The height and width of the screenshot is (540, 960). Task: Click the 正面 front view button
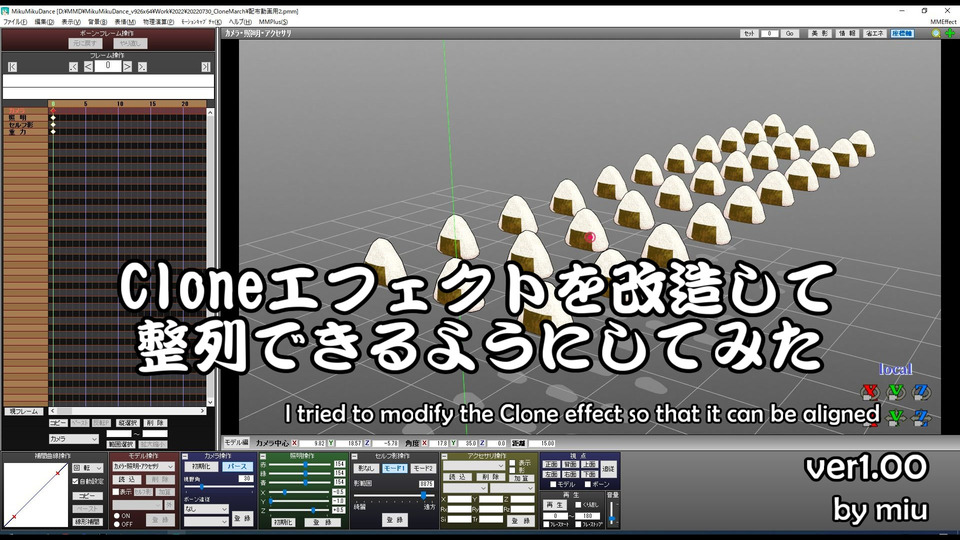pos(551,464)
